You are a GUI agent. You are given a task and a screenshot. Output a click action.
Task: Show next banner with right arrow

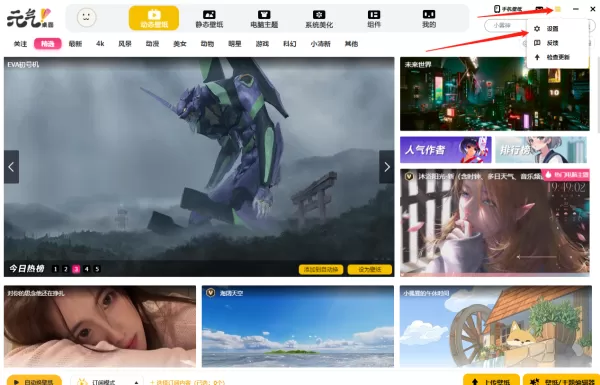click(386, 167)
